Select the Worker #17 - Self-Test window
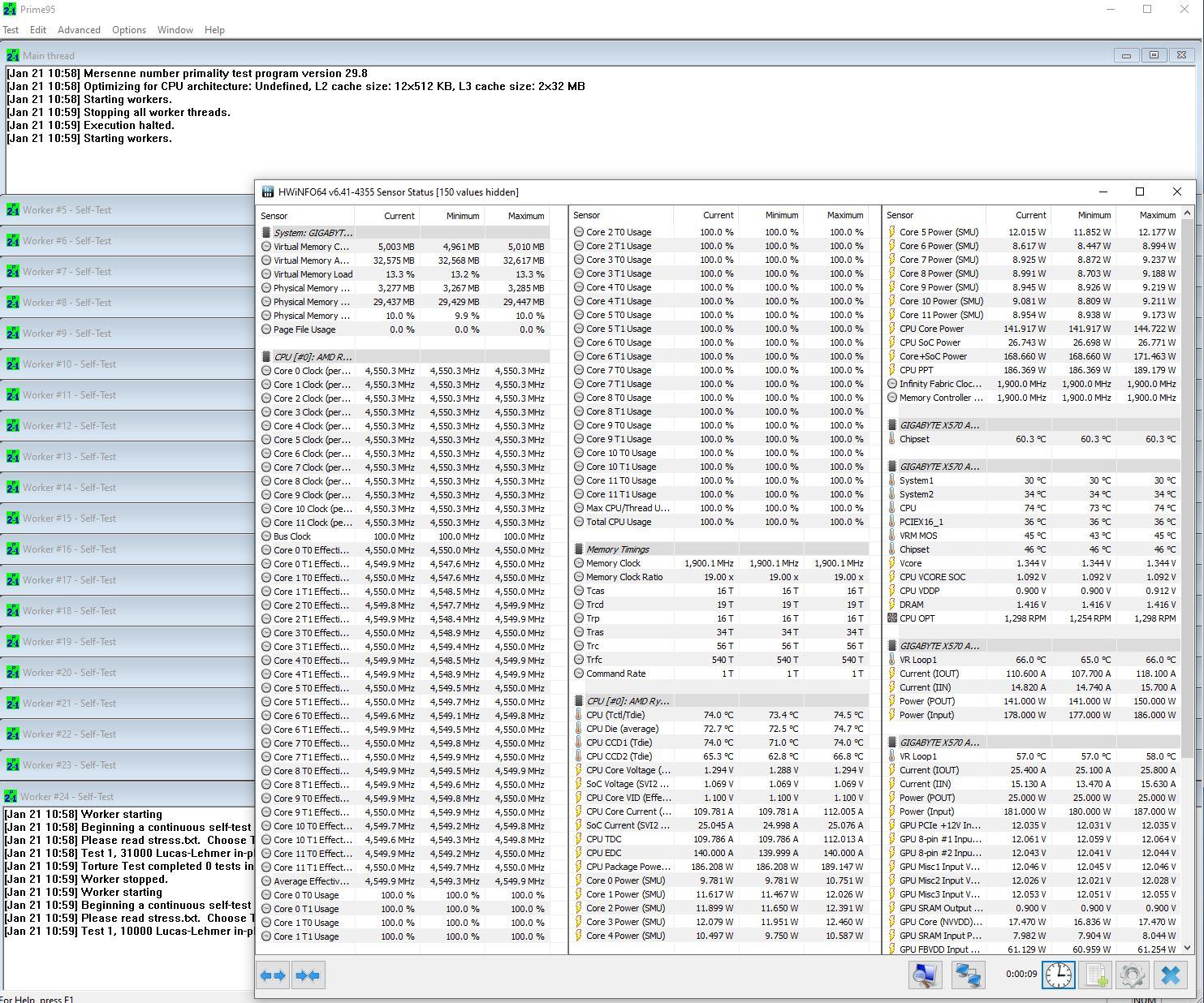The width and height of the screenshot is (1204, 1003). pyautogui.click(x=127, y=579)
